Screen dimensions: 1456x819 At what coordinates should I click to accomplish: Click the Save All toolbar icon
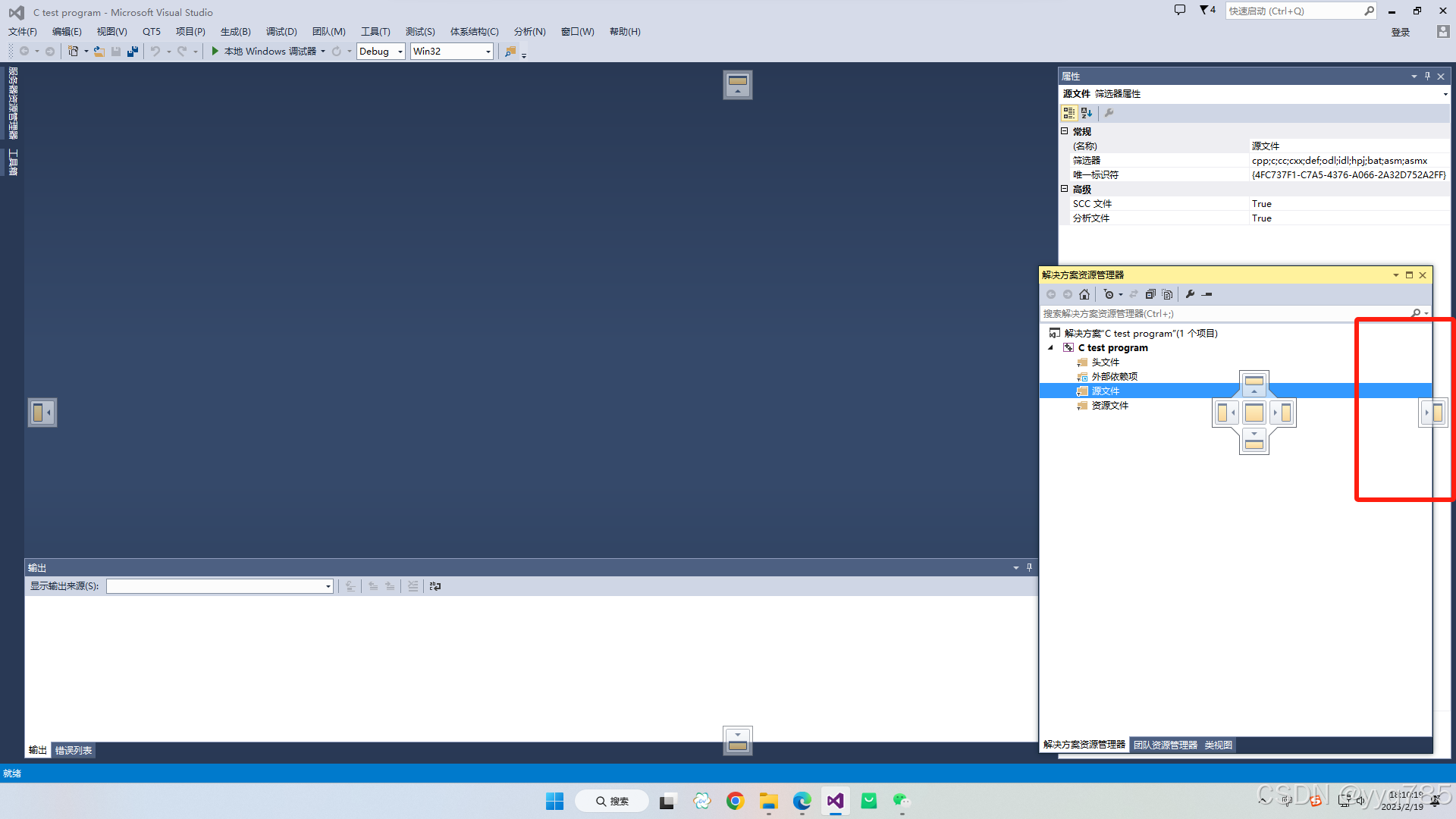pyautogui.click(x=133, y=51)
